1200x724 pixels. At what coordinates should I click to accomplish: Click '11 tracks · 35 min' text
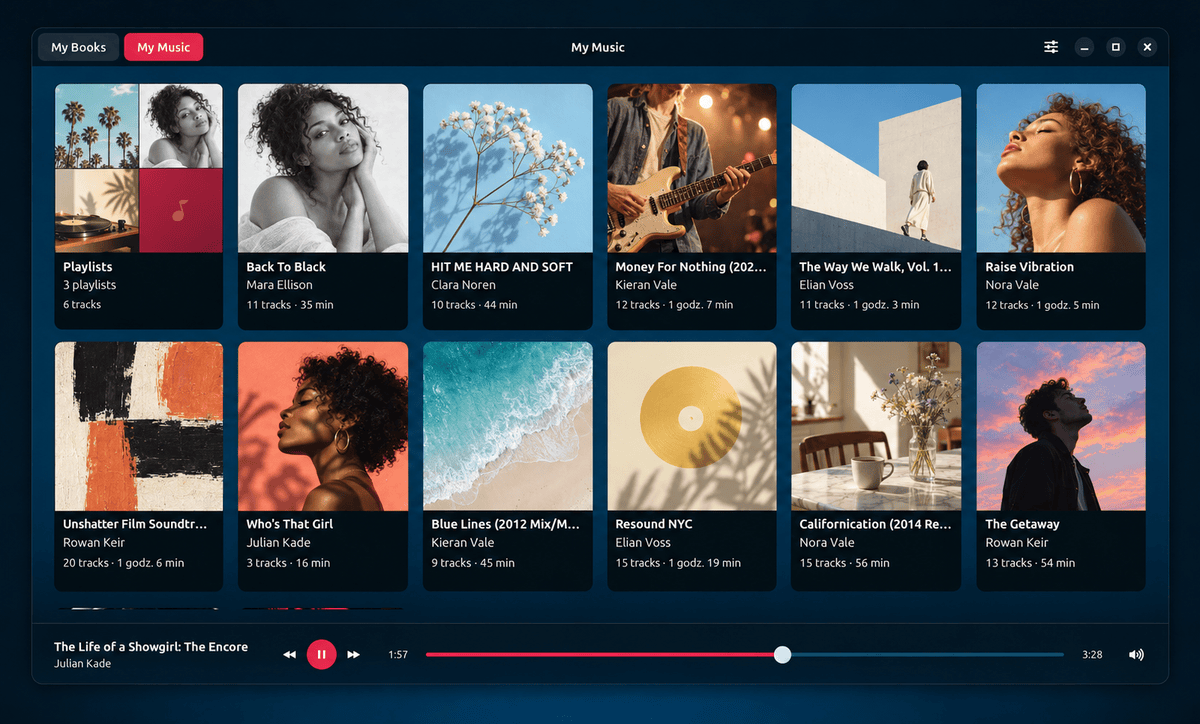click(x=290, y=305)
